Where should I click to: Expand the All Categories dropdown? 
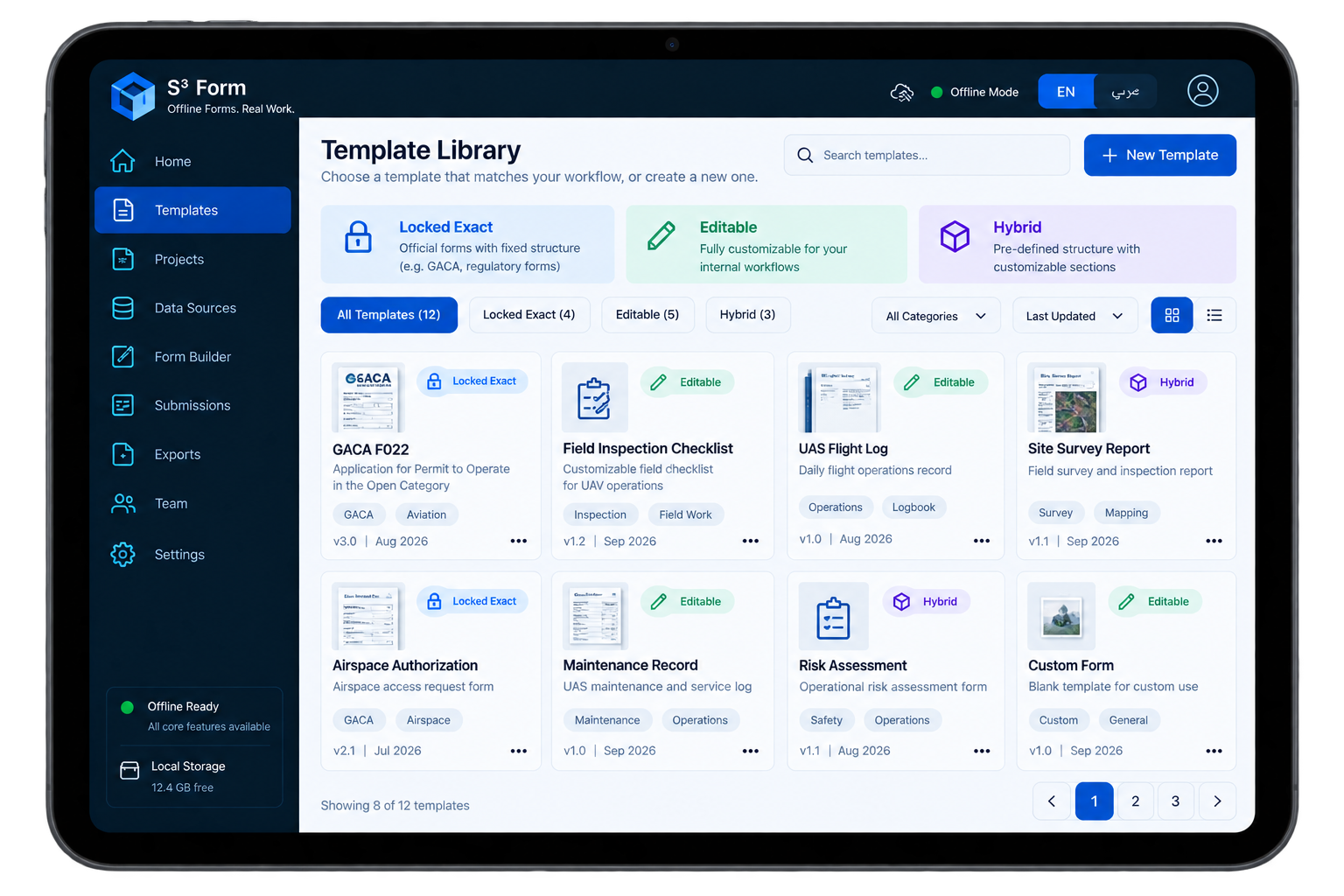[936, 316]
